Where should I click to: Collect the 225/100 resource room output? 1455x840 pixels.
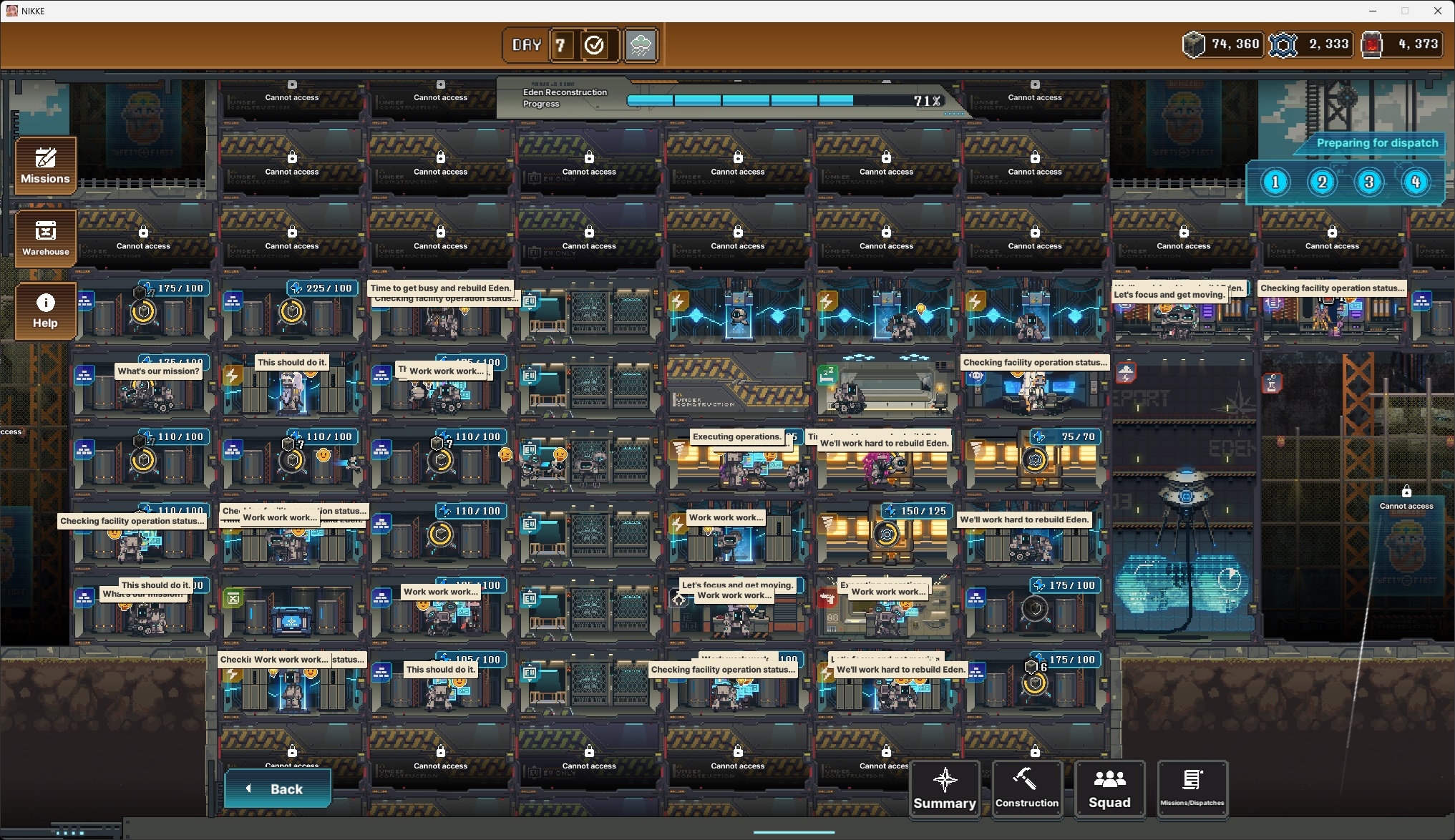click(292, 311)
